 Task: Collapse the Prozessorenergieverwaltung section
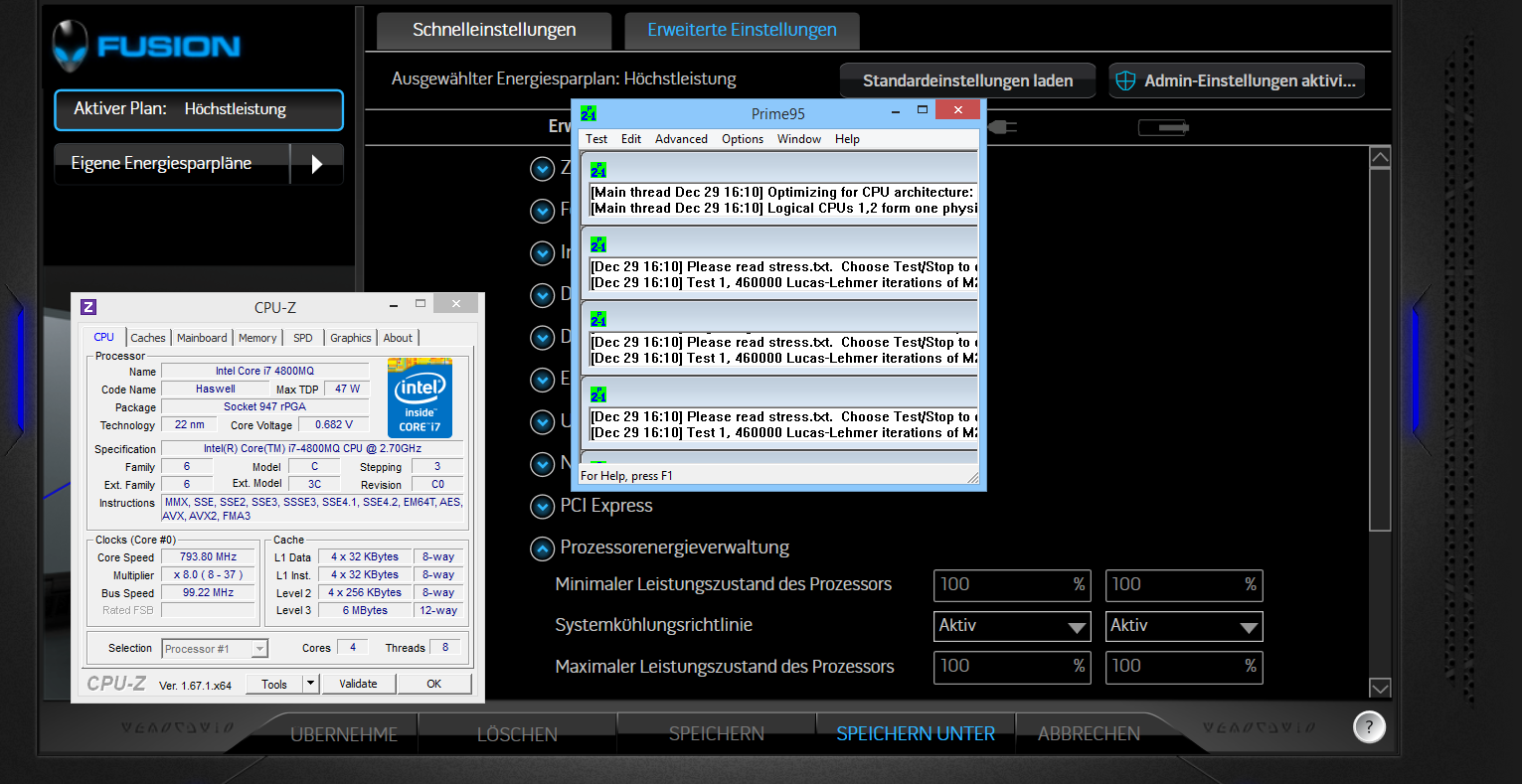coord(542,549)
